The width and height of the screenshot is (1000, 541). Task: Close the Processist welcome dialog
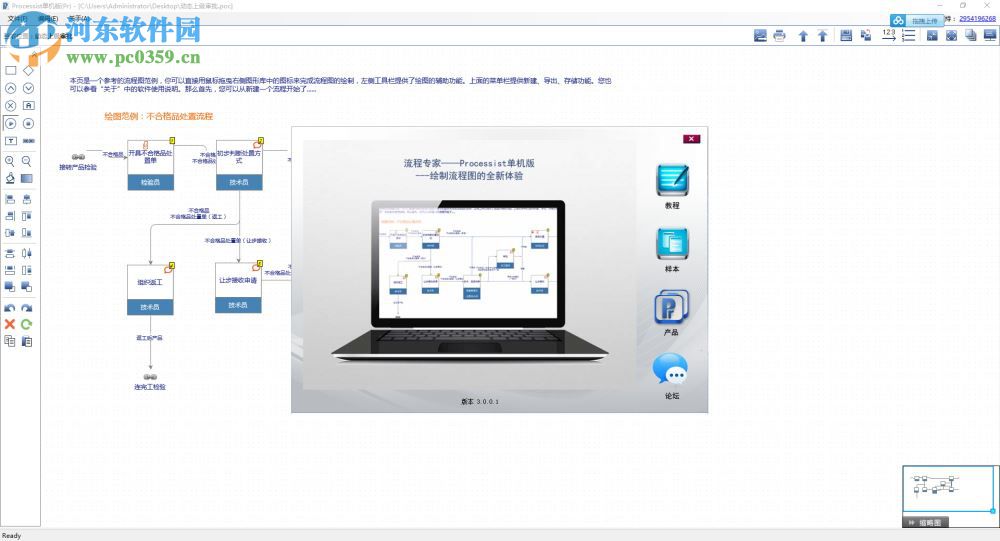click(x=691, y=138)
